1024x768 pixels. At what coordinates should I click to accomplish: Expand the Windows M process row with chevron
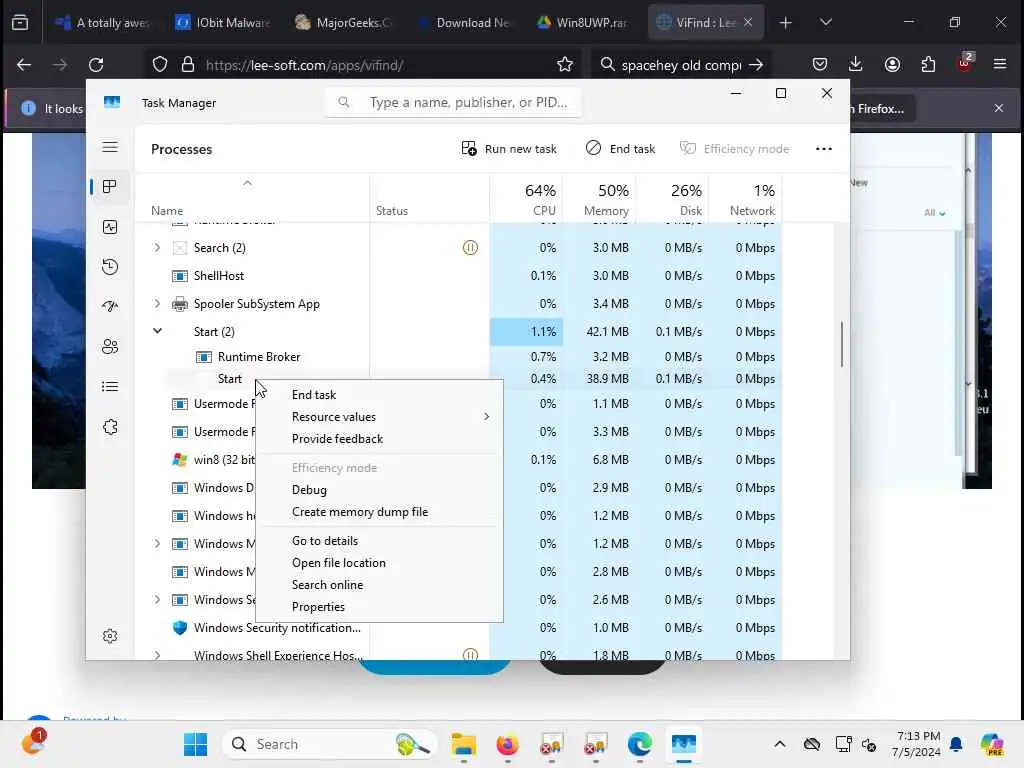pyautogui.click(x=157, y=543)
